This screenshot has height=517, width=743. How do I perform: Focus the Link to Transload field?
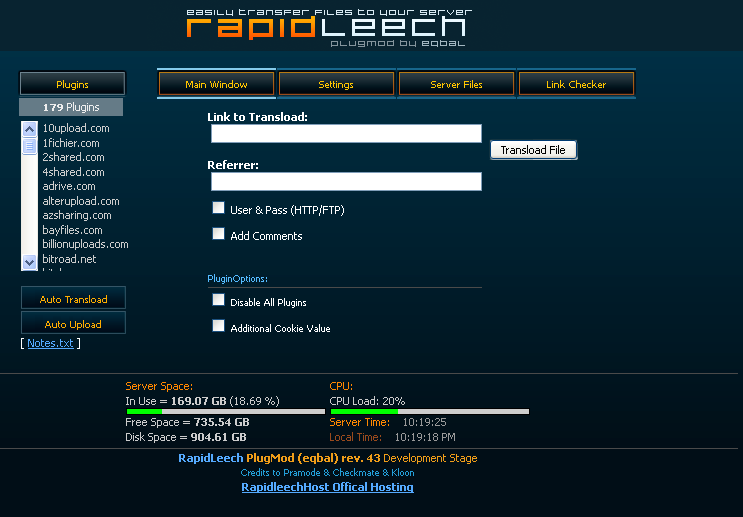[x=346, y=134]
